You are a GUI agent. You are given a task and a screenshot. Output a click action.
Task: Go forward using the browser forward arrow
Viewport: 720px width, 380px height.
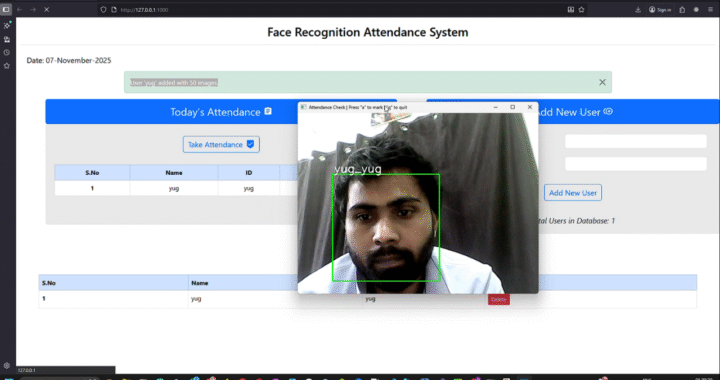click(33, 9)
